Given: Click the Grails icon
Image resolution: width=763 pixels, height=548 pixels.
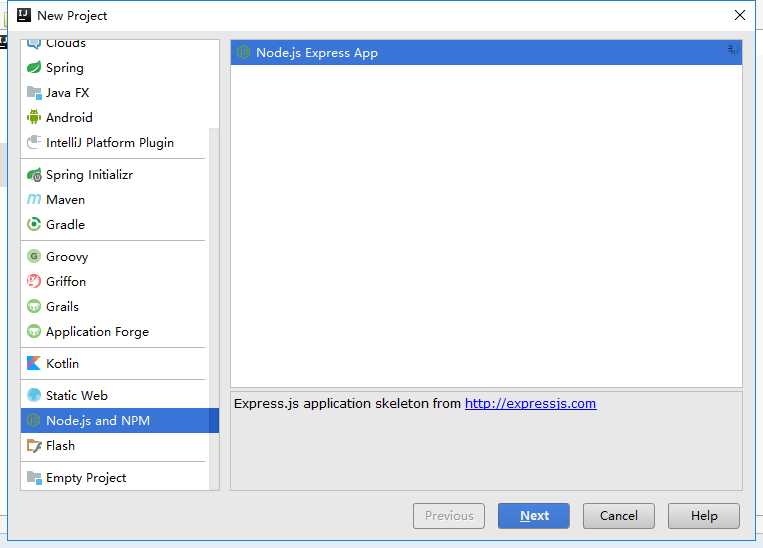Looking at the screenshot, I should pos(34,307).
